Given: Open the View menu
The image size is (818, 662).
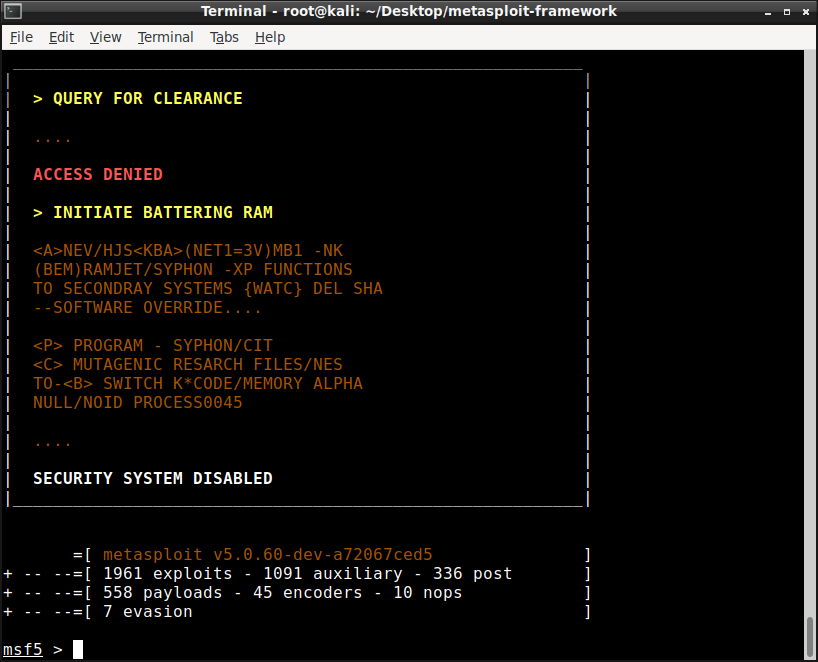Looking at the screenshot, I should (x=105, y=38).
